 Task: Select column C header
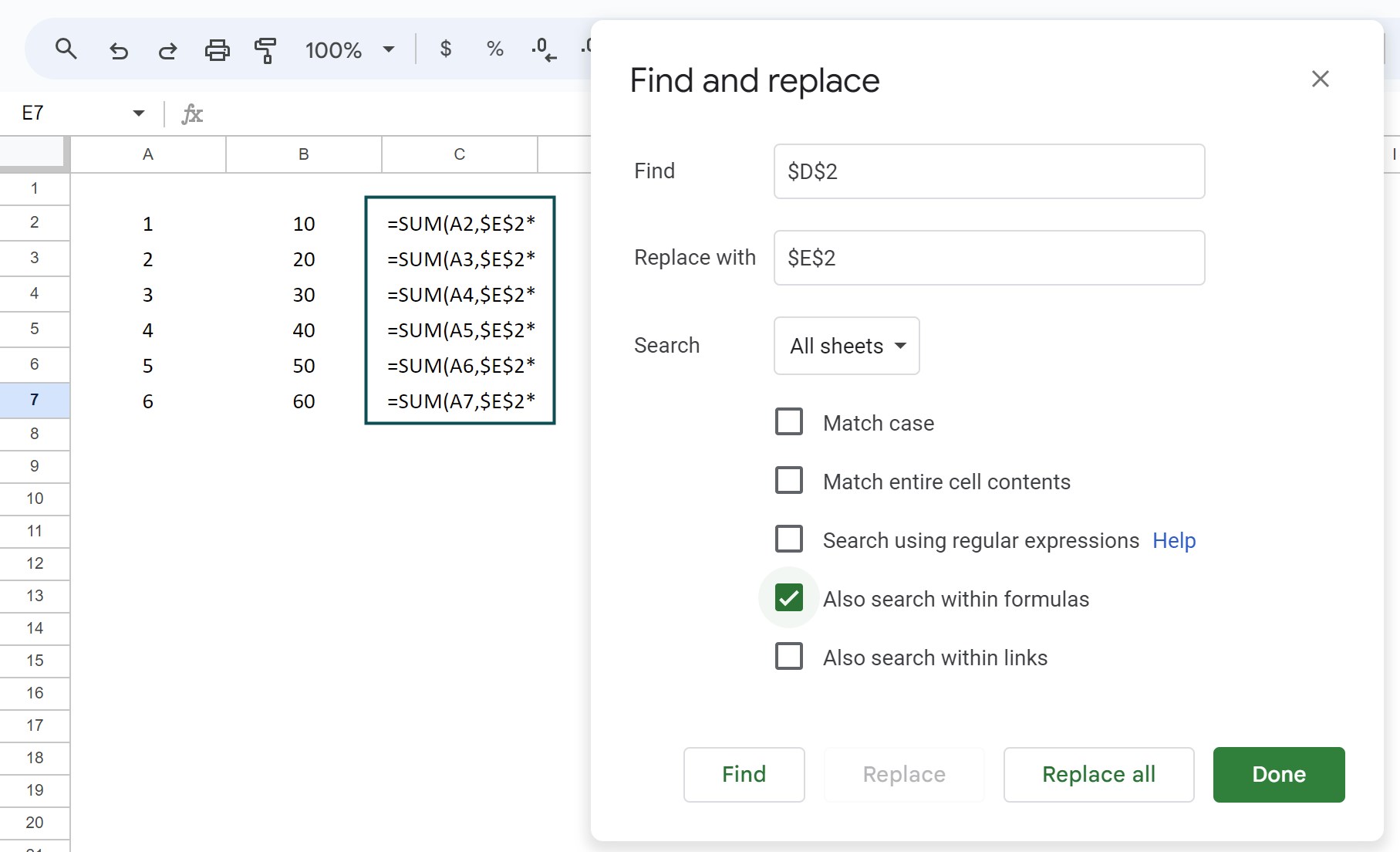pos(460,154)
